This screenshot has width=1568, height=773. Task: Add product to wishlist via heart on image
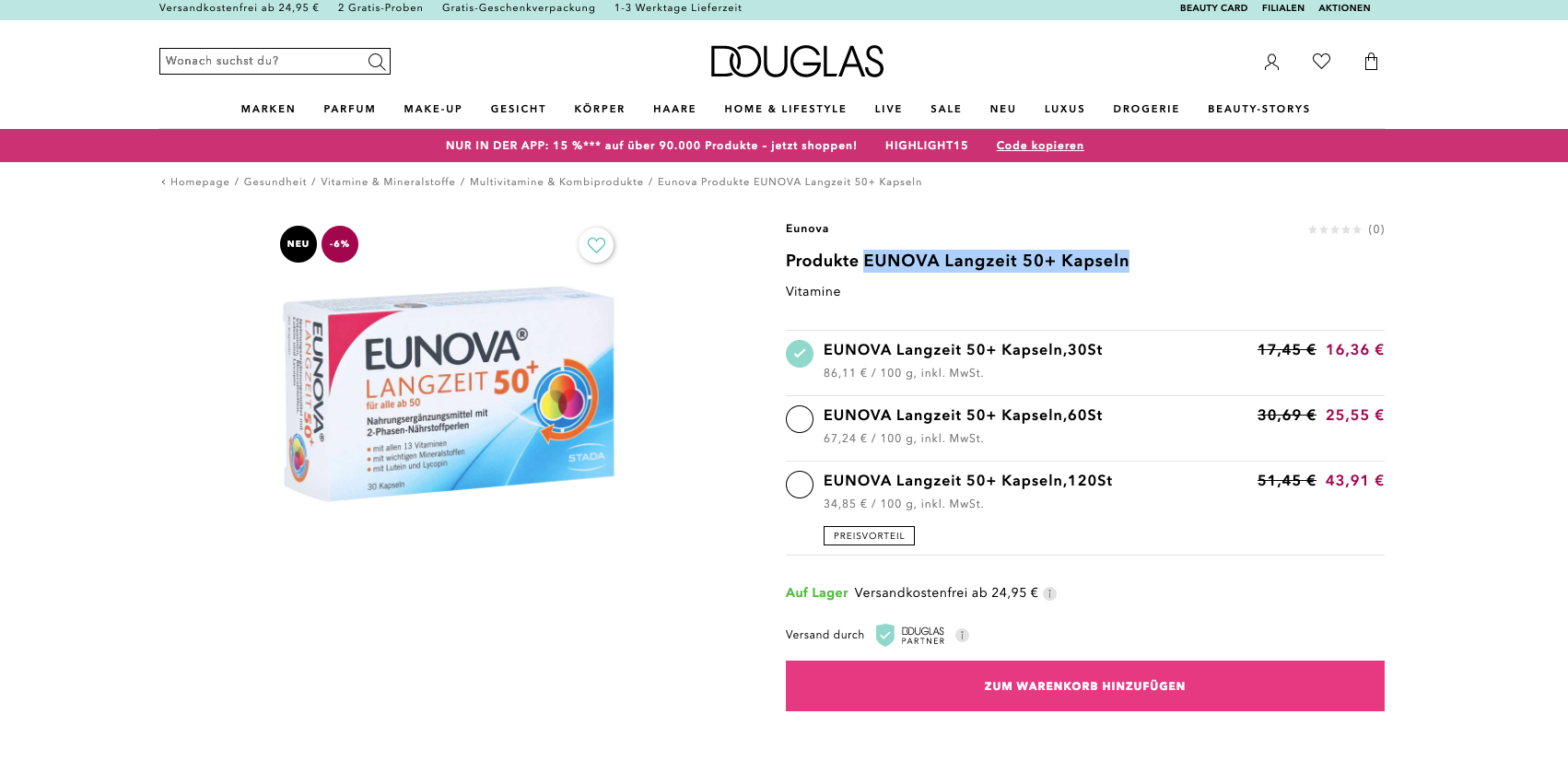(x=596, y=245)
